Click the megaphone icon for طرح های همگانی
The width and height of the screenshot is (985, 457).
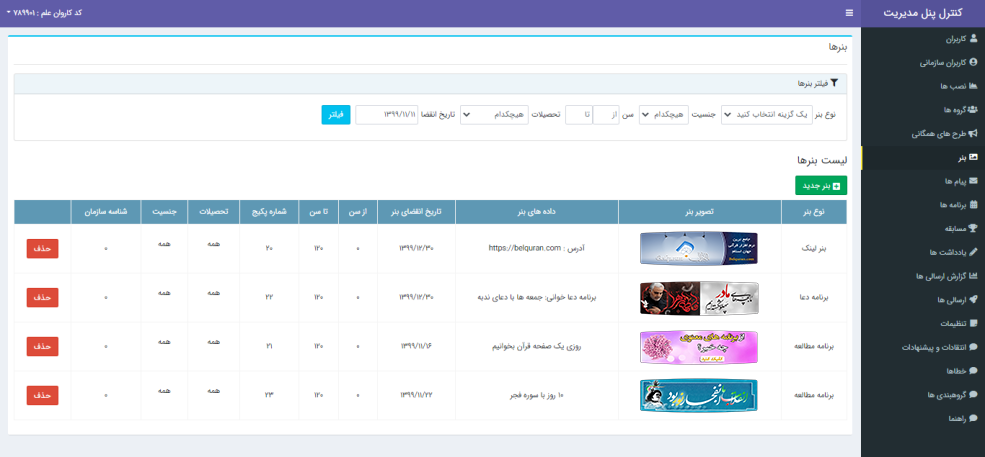974,133
